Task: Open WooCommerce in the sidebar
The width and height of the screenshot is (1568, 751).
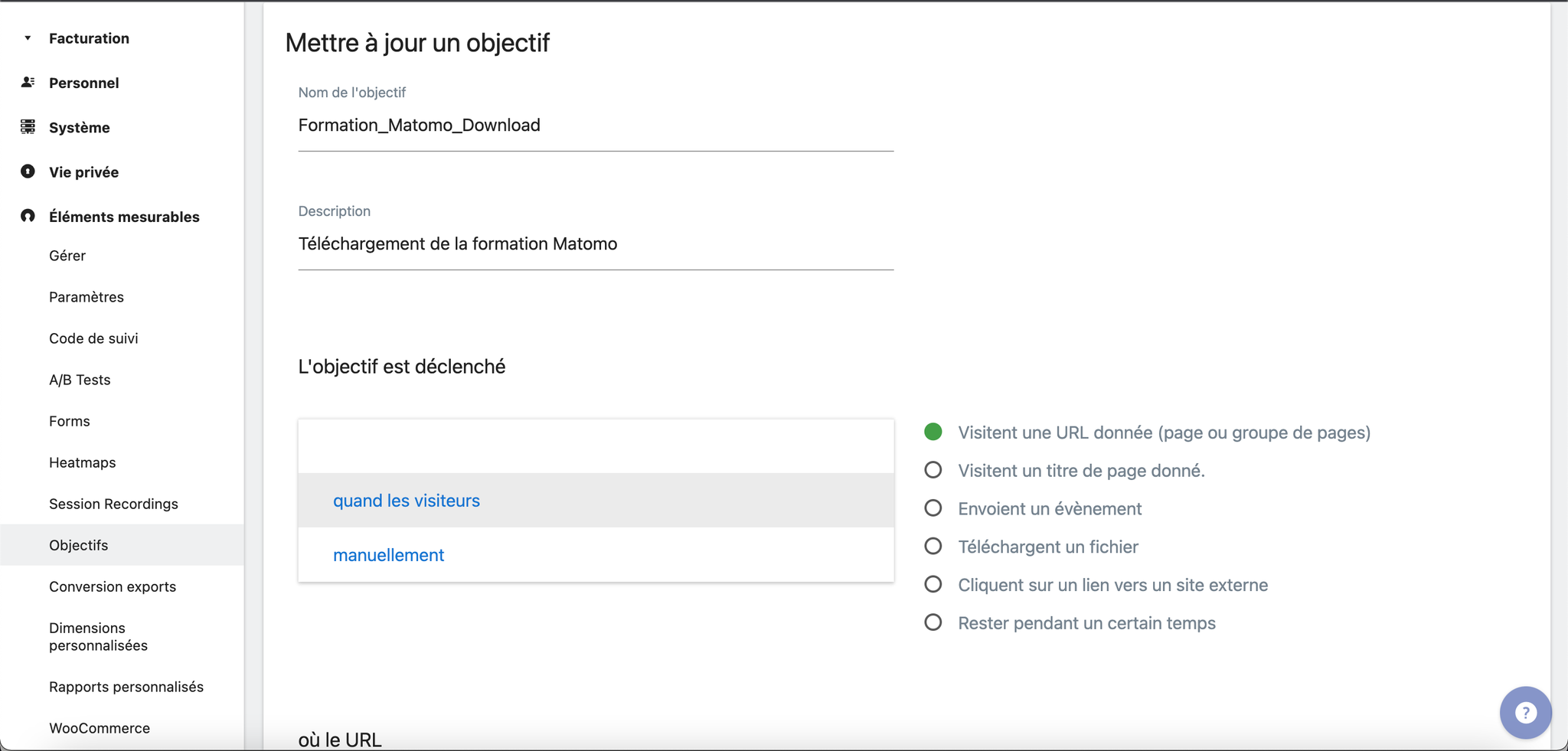Action: 100,728
